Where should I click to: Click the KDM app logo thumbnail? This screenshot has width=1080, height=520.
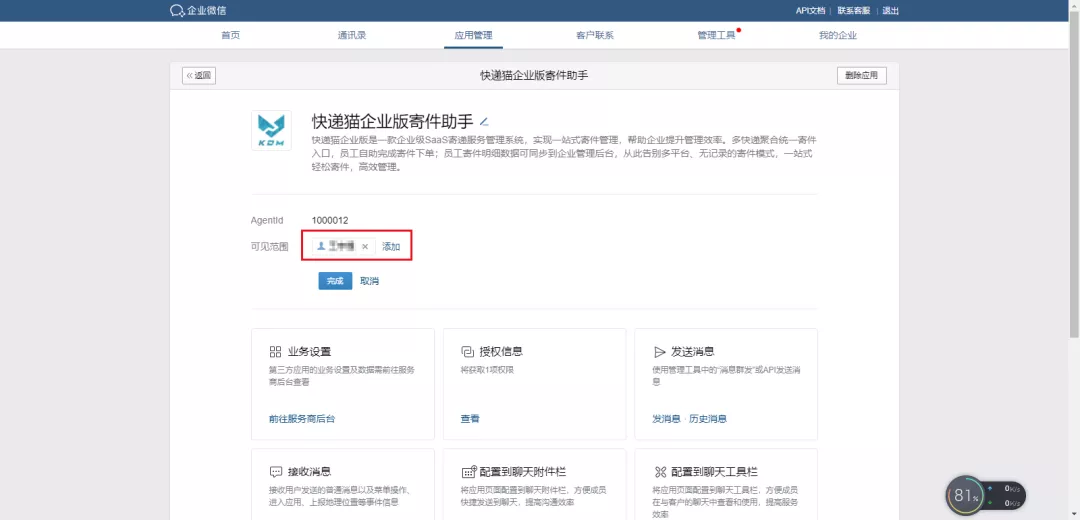(x=271, y=130)
